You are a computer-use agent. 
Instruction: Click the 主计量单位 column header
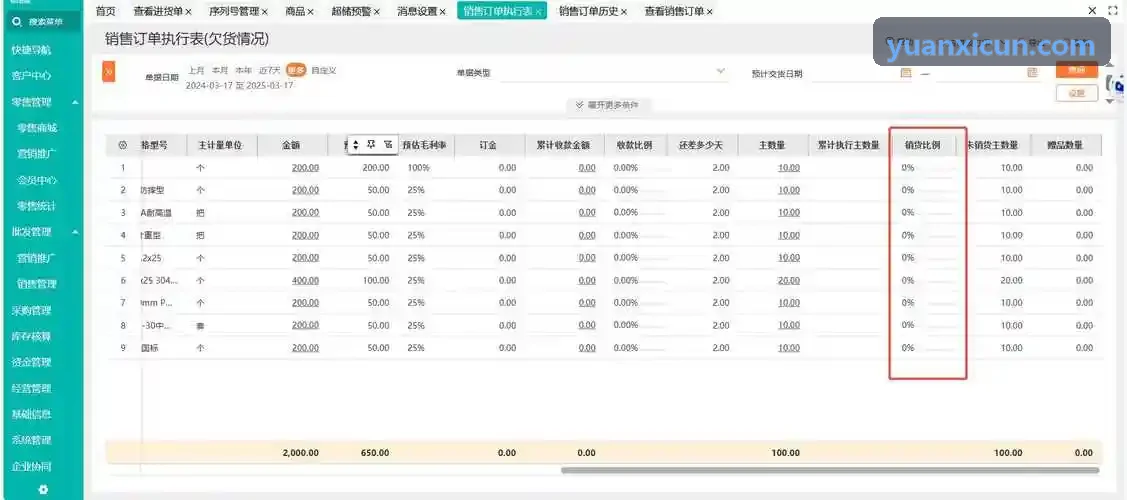coord(220,145)
